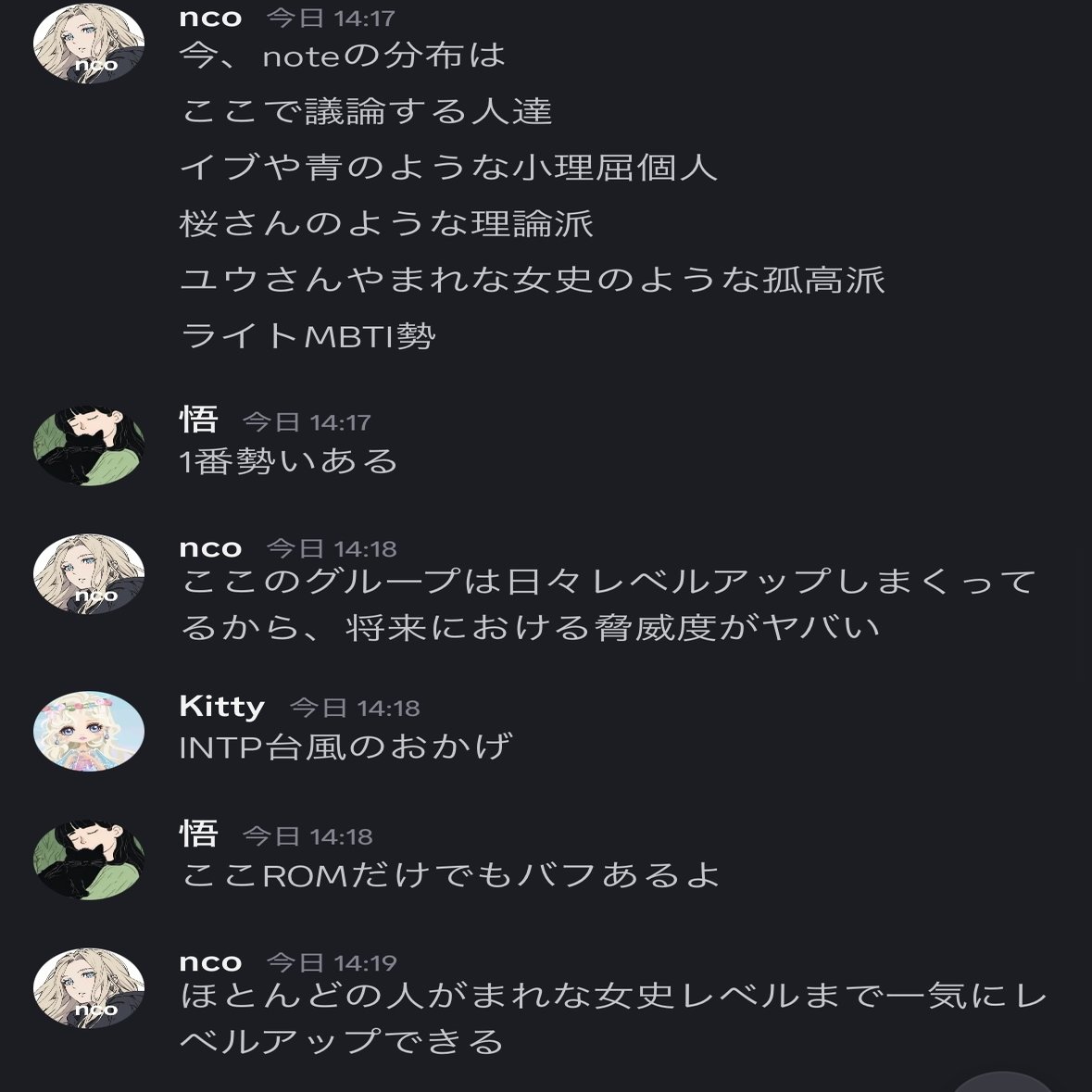Click 悟's avatar next to 1番勢いある

[89, 446]
